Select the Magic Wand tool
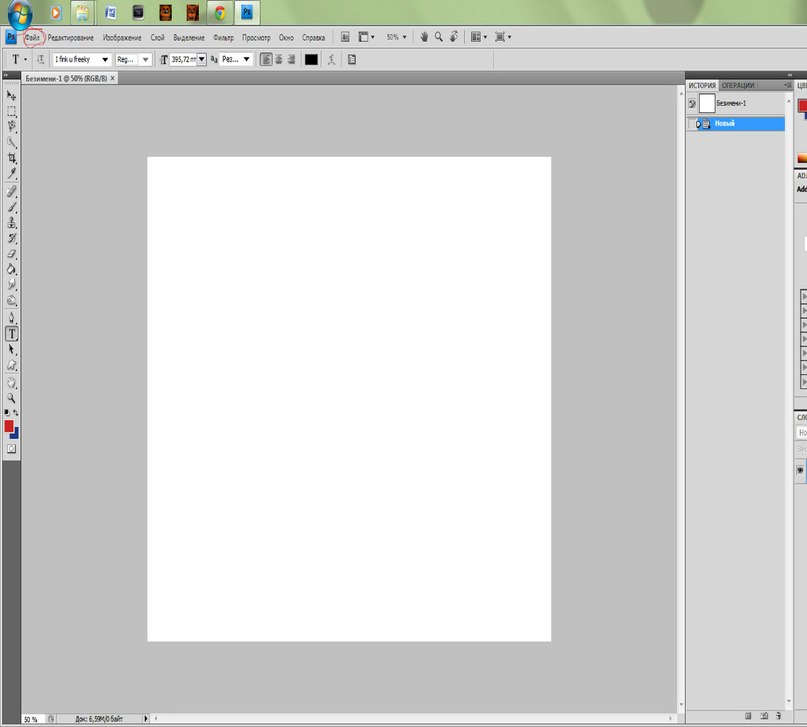 pyautogui.click(x=11, y=142)
